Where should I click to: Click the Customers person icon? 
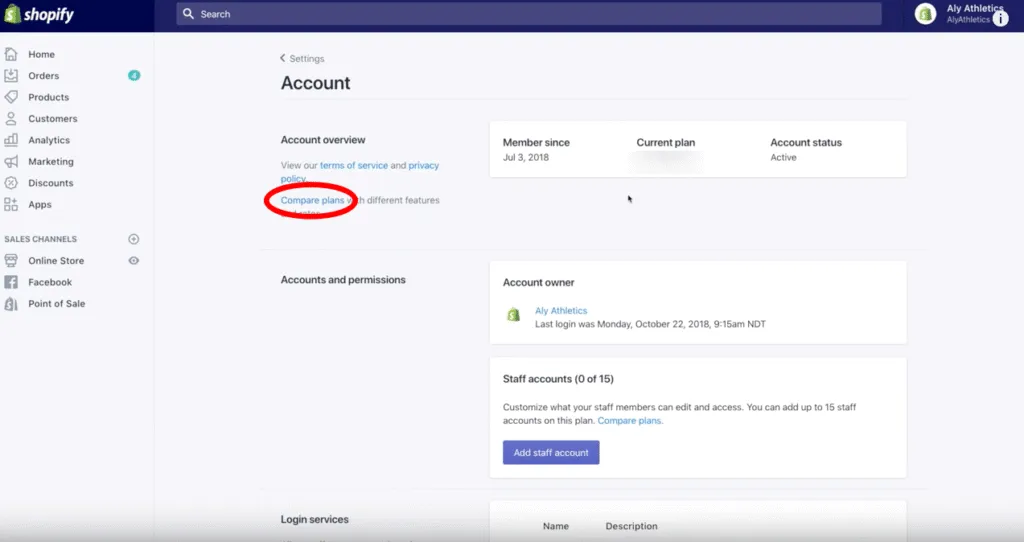[x=11, y=119]
